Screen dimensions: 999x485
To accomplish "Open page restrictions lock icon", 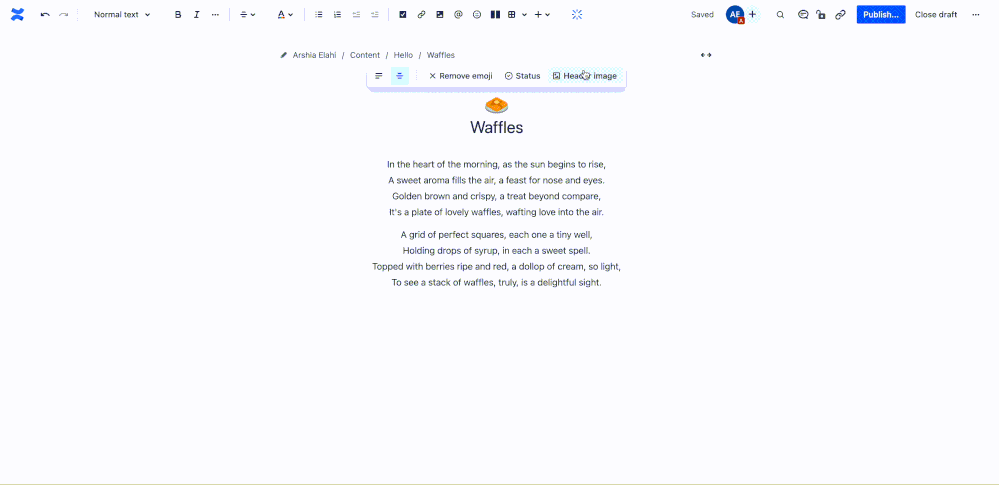I will pyautogui.click(x=821, y=15).
